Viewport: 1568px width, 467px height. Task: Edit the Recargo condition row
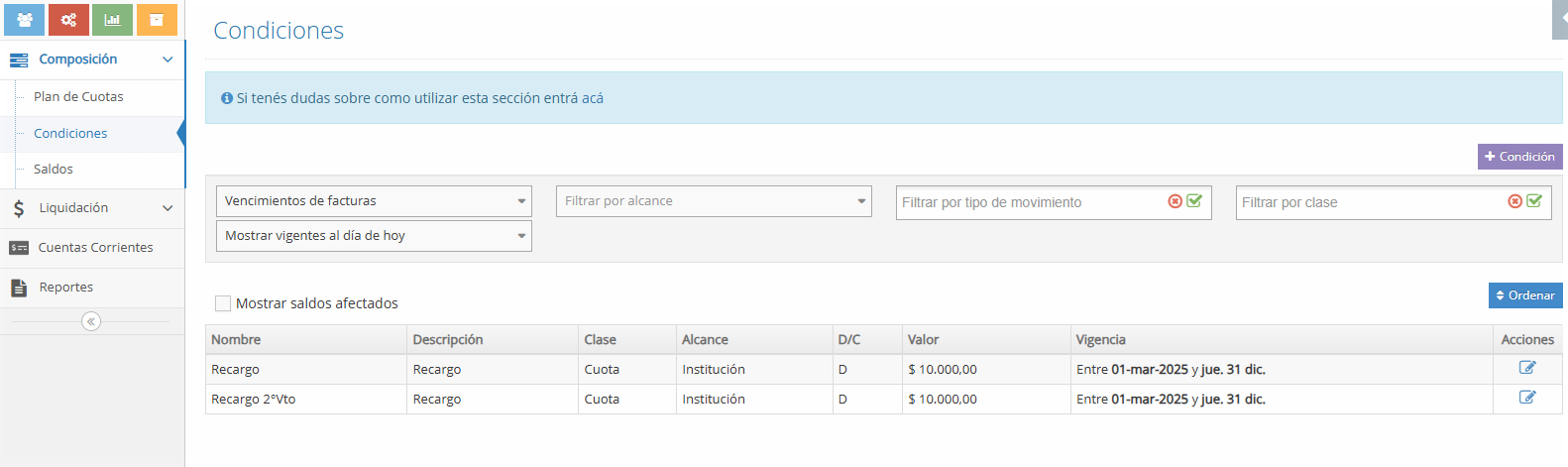(1526, 368)
